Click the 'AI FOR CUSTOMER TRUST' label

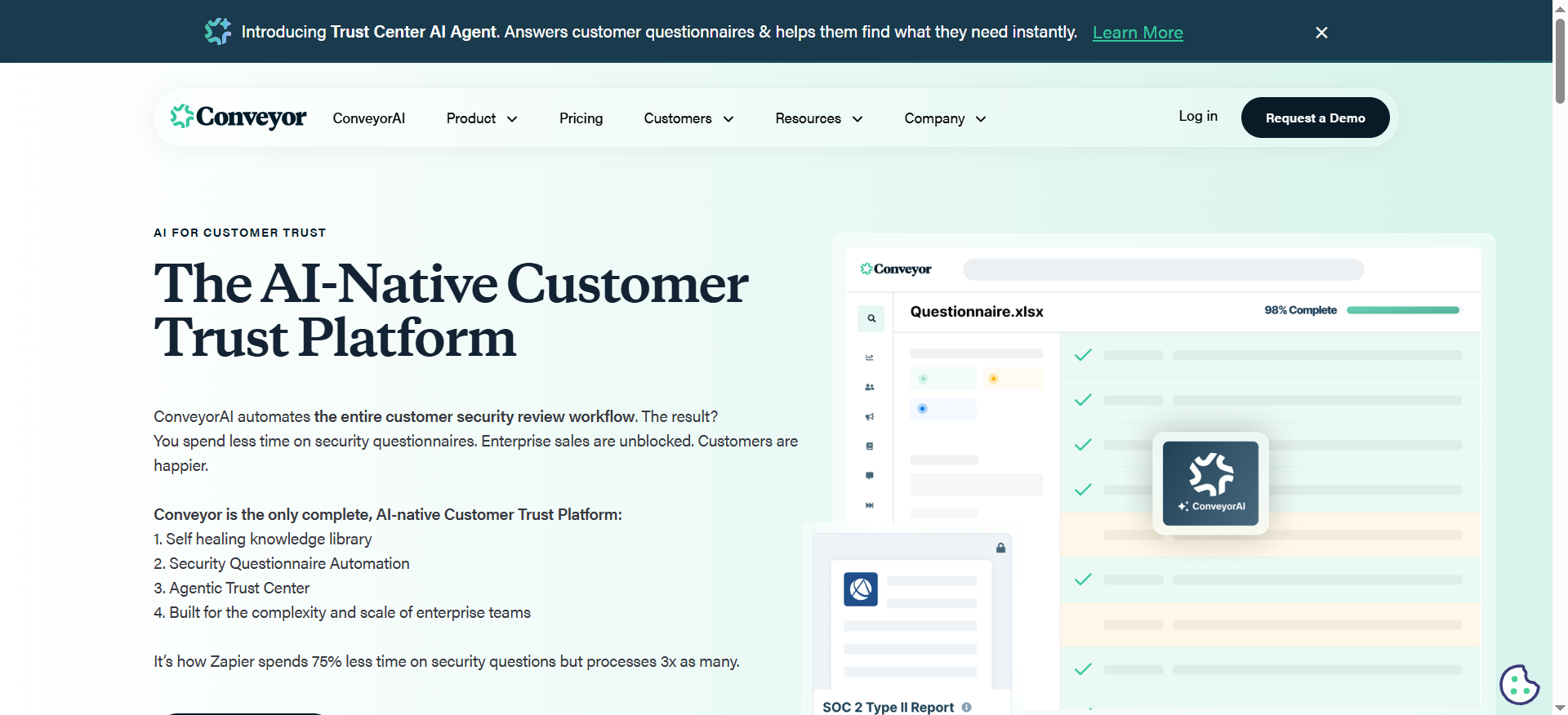coord(240,233)
